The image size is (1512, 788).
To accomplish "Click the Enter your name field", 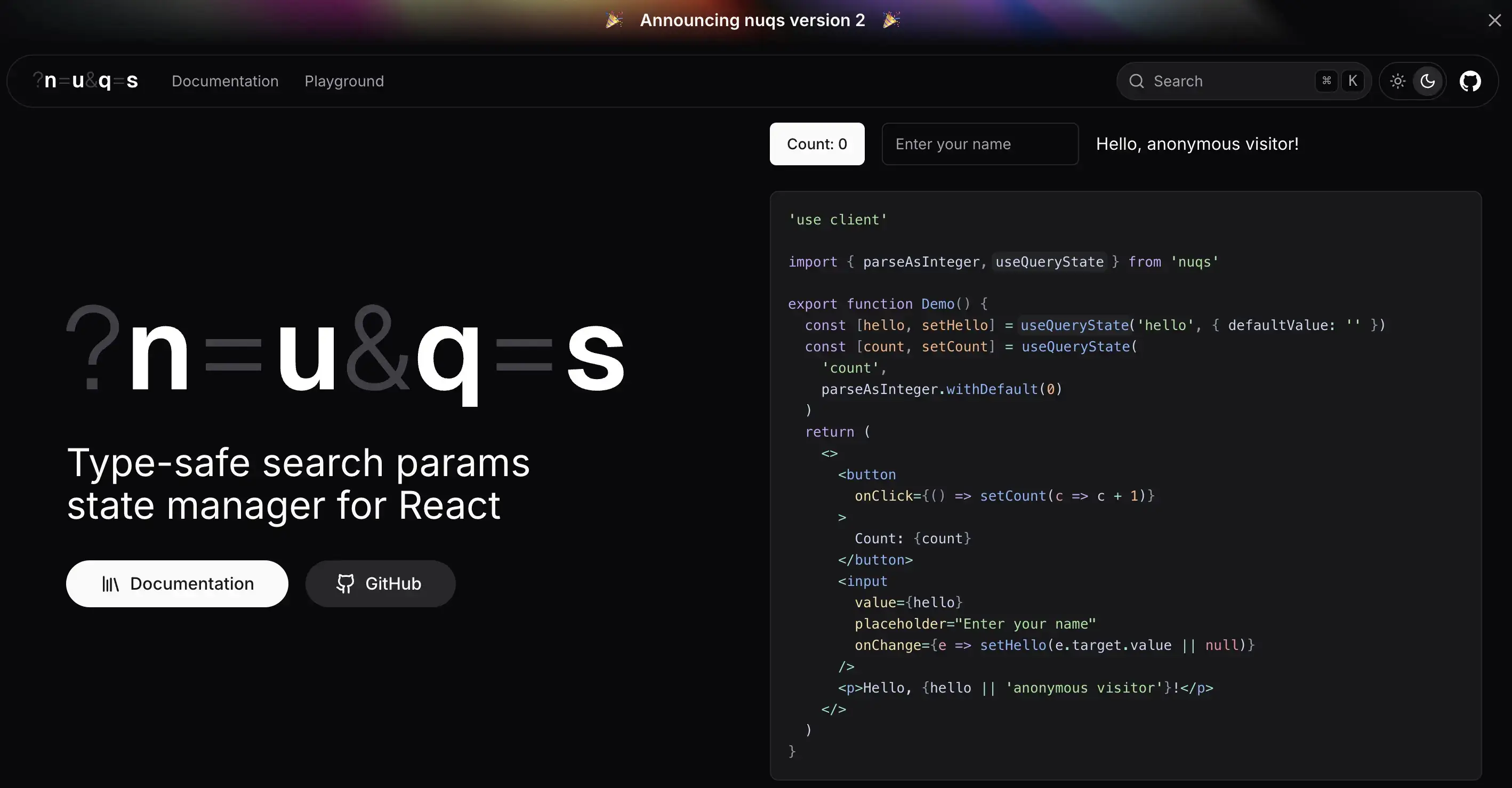I will coord(979,144).
